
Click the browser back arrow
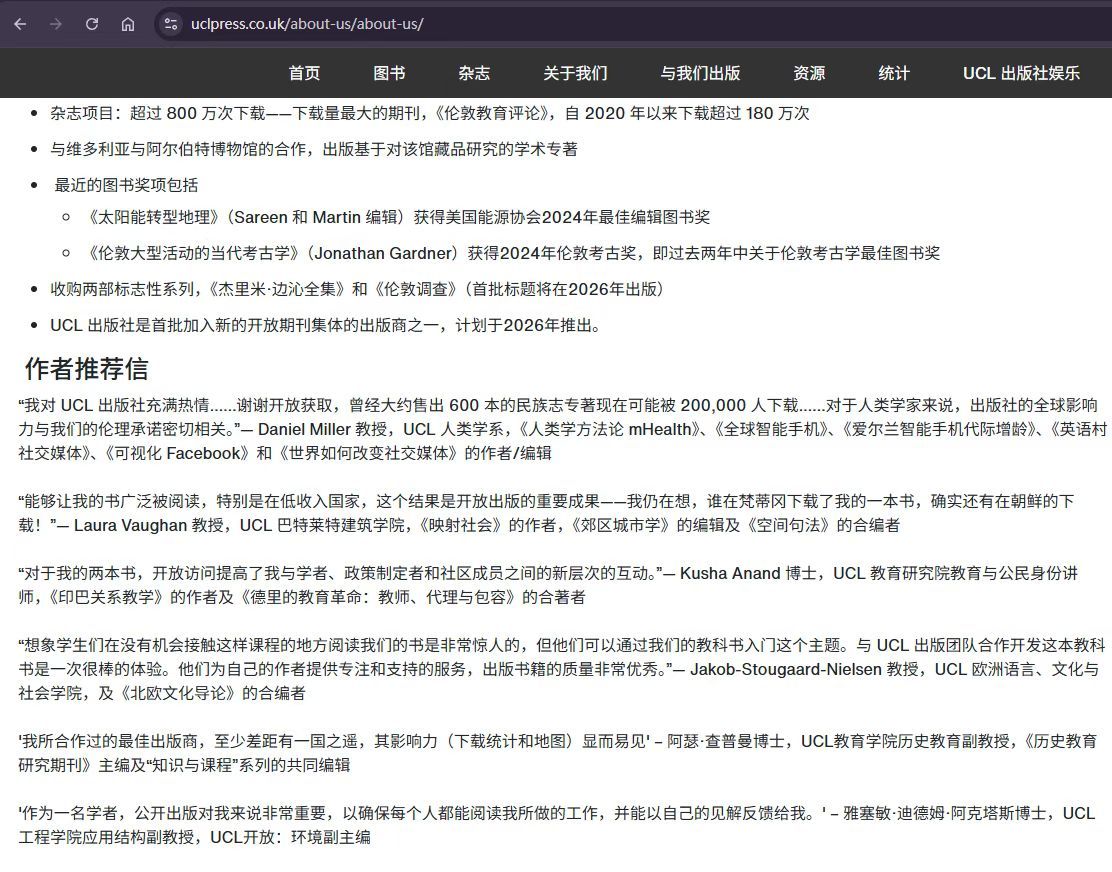(x=20, y=24)
